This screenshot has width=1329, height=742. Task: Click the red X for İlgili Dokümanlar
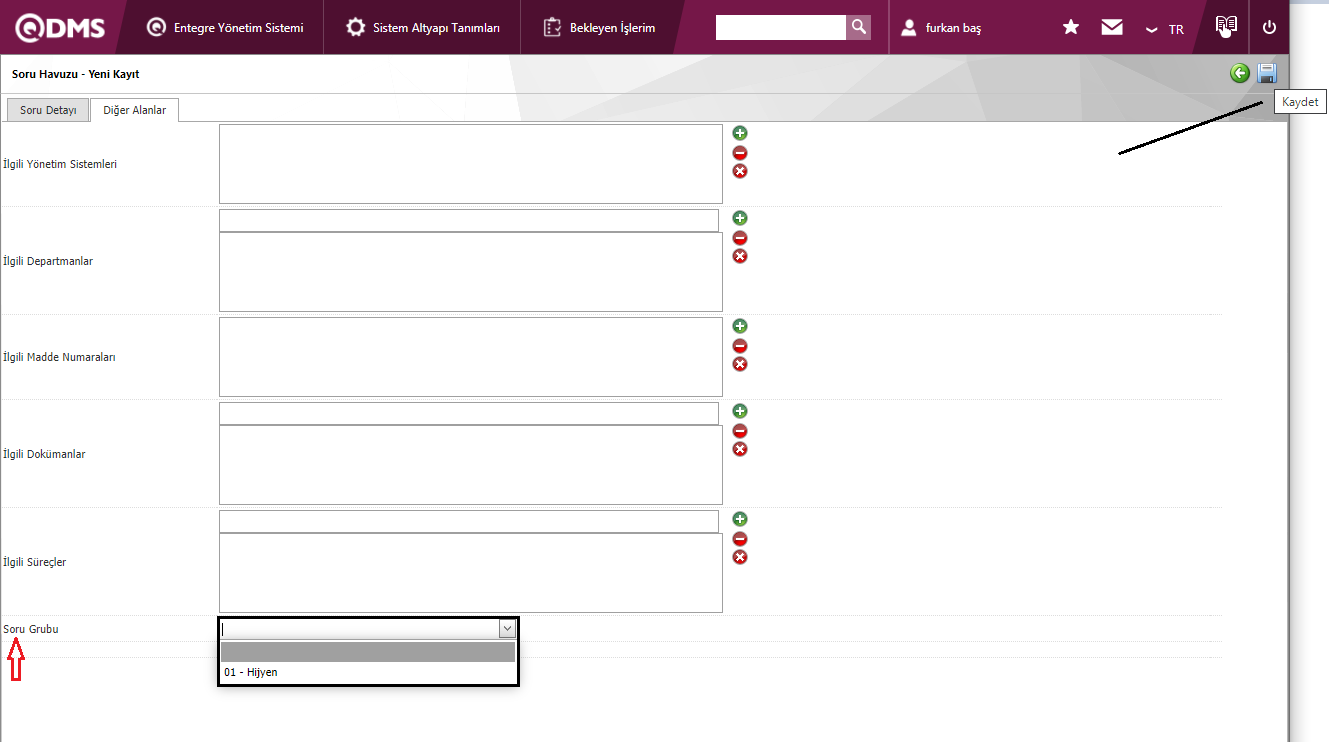point(740,449)
